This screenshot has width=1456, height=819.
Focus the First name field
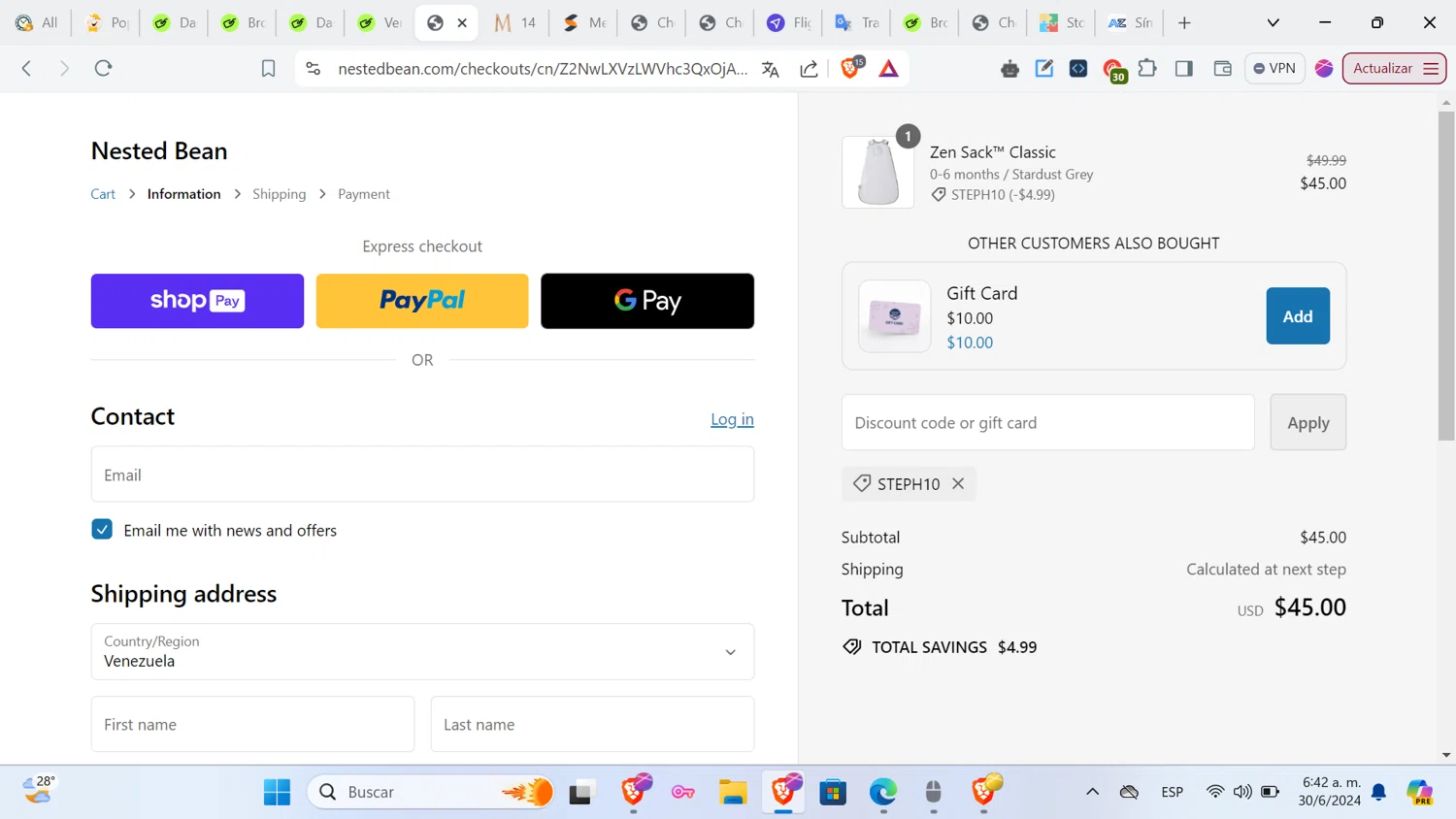pyautogui.click(x=252, y=724)
